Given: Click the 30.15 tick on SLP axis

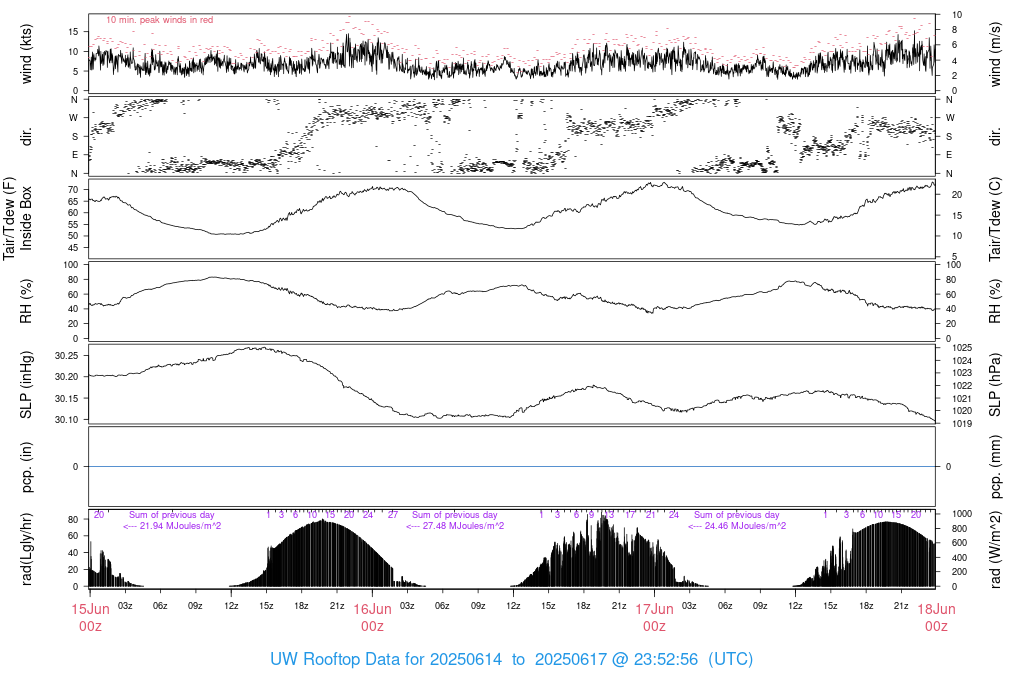Looking at the screenshot, I should point(67,398).
